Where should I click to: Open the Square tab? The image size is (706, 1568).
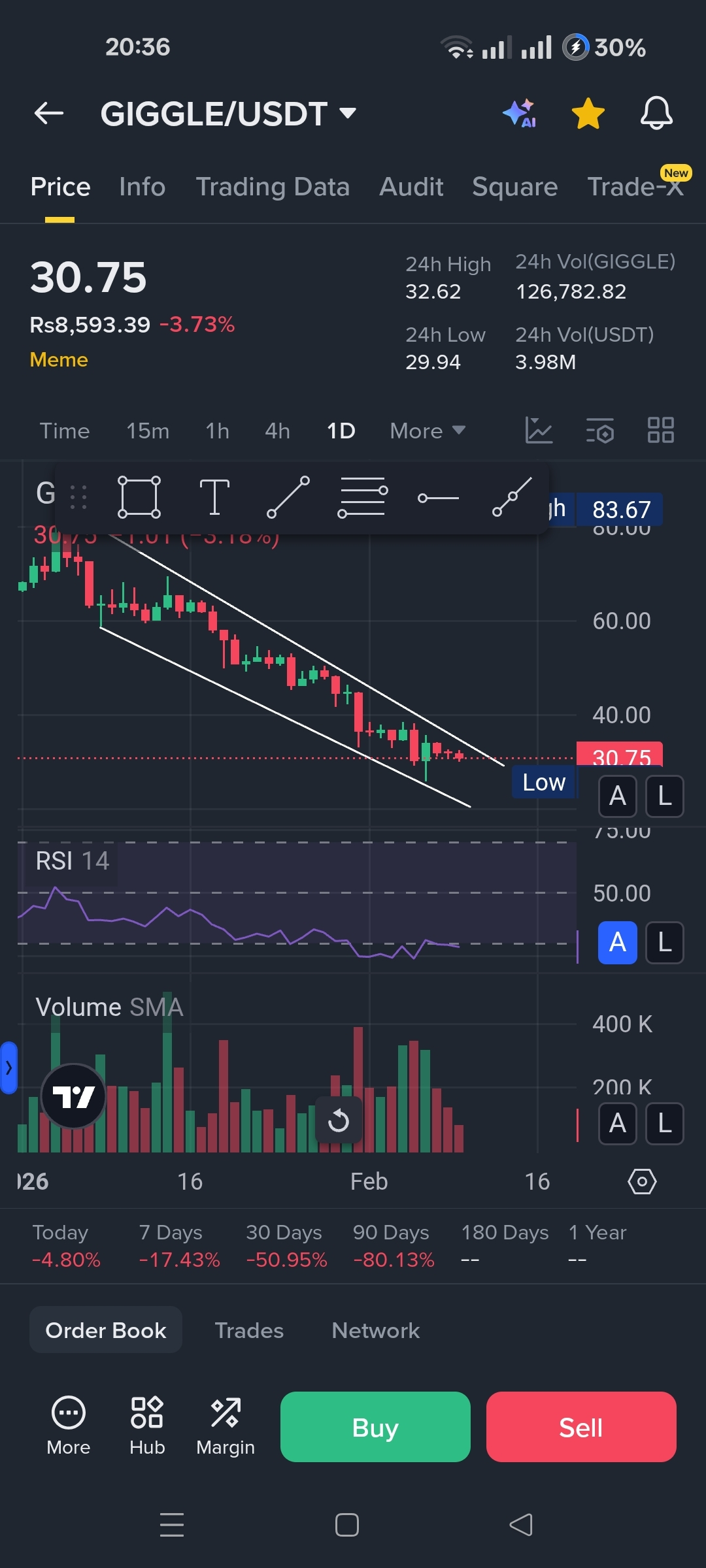(x=515, y=187)
